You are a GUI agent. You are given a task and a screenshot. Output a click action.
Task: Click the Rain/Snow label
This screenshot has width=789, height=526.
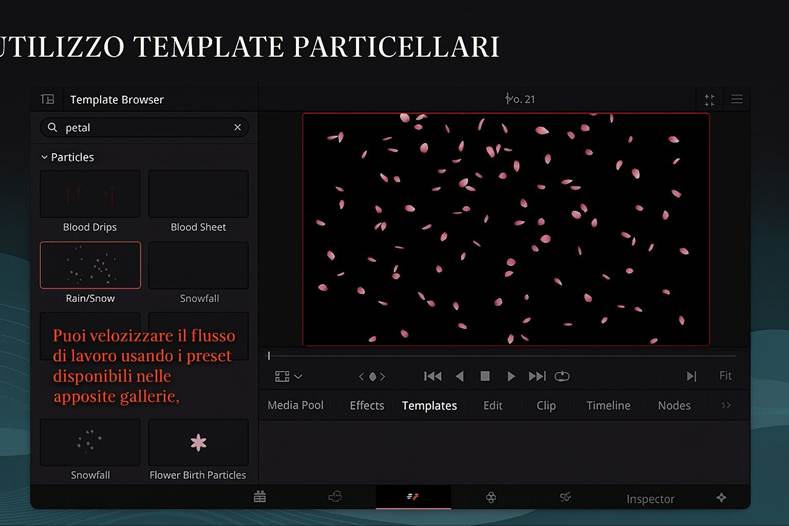[x=90, y=298]
